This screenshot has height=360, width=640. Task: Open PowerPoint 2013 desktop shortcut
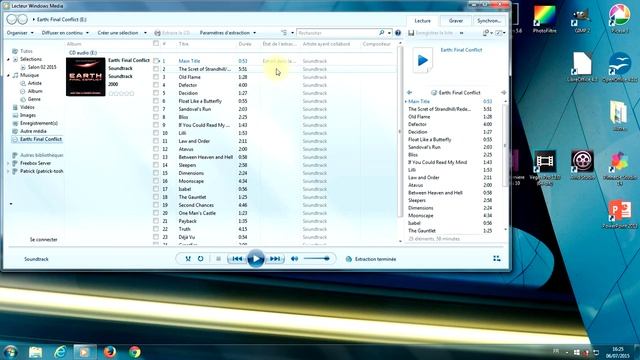620,214
